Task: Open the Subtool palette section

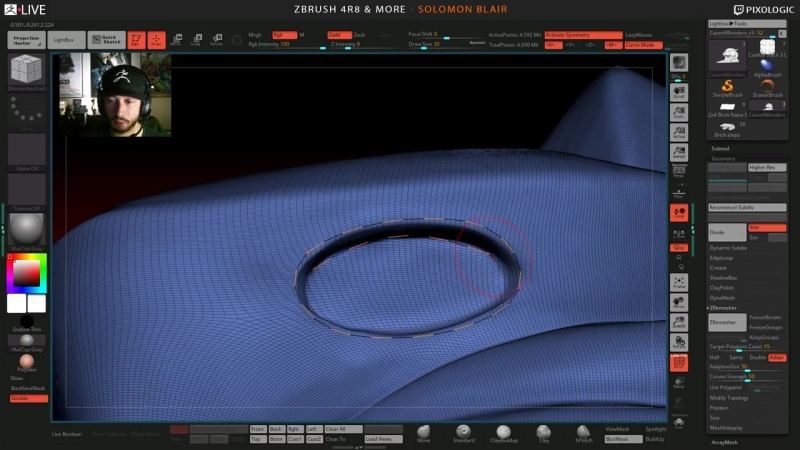Action: click(720, 149)
